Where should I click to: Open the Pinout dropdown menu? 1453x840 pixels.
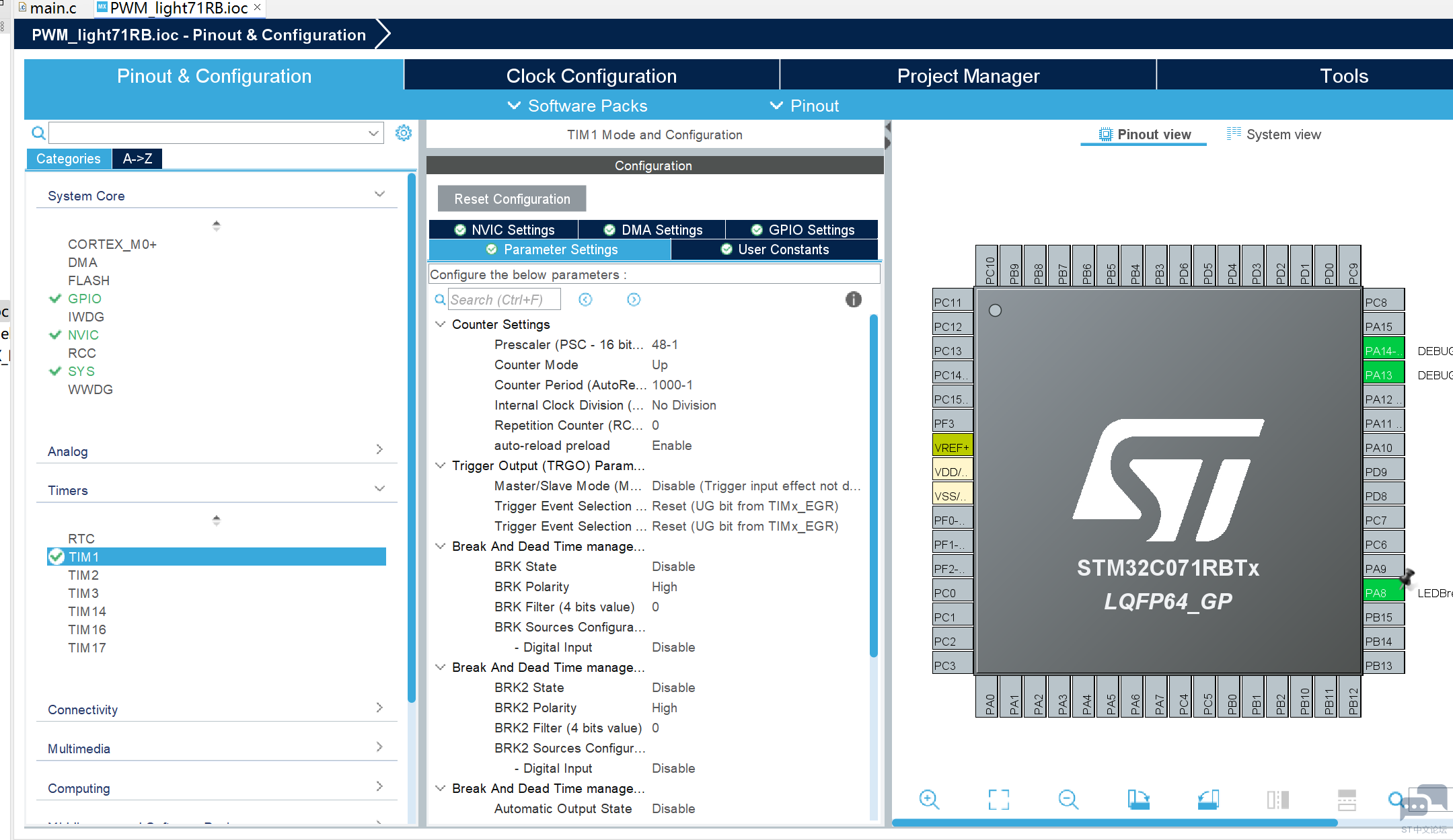click(804, 106)
